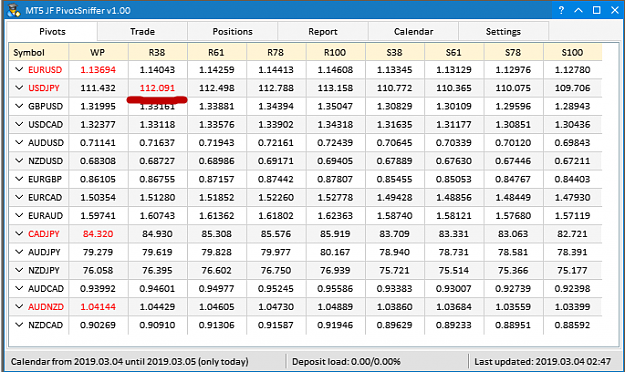
Task: Click the Last updated timestamp
Action: click(x=542, y=362)
